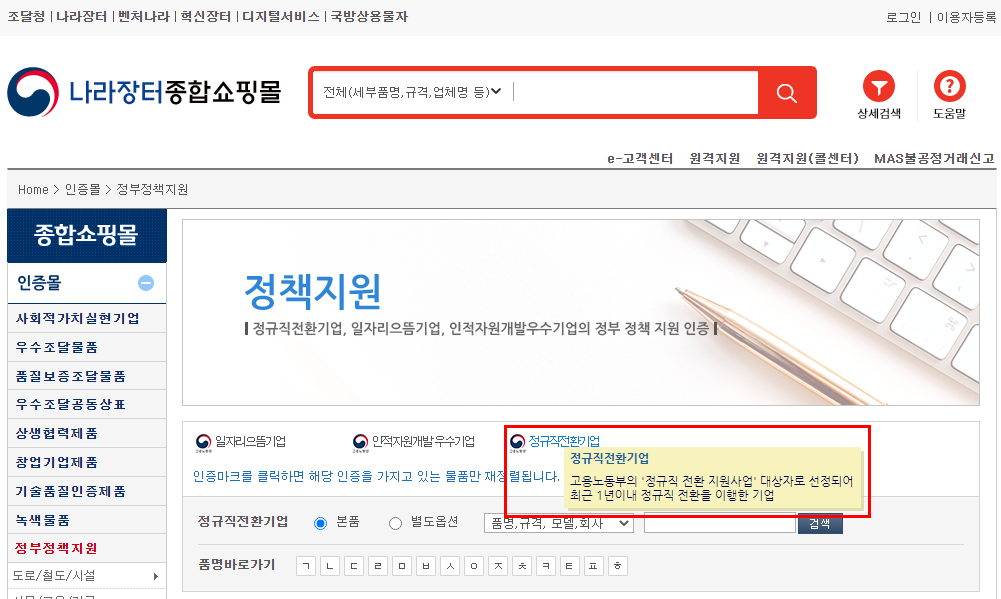Jump to product names starting ㅁ
The width and height of the screenshot is (1001, 599).
click(402, 566)
